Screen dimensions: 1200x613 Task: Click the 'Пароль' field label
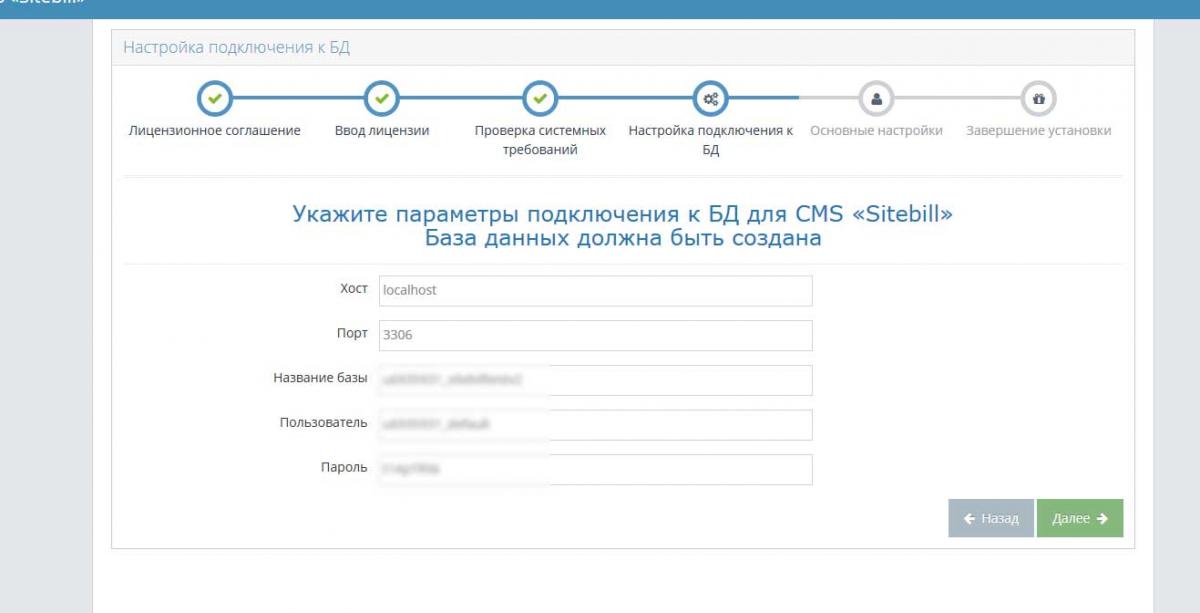345,468
